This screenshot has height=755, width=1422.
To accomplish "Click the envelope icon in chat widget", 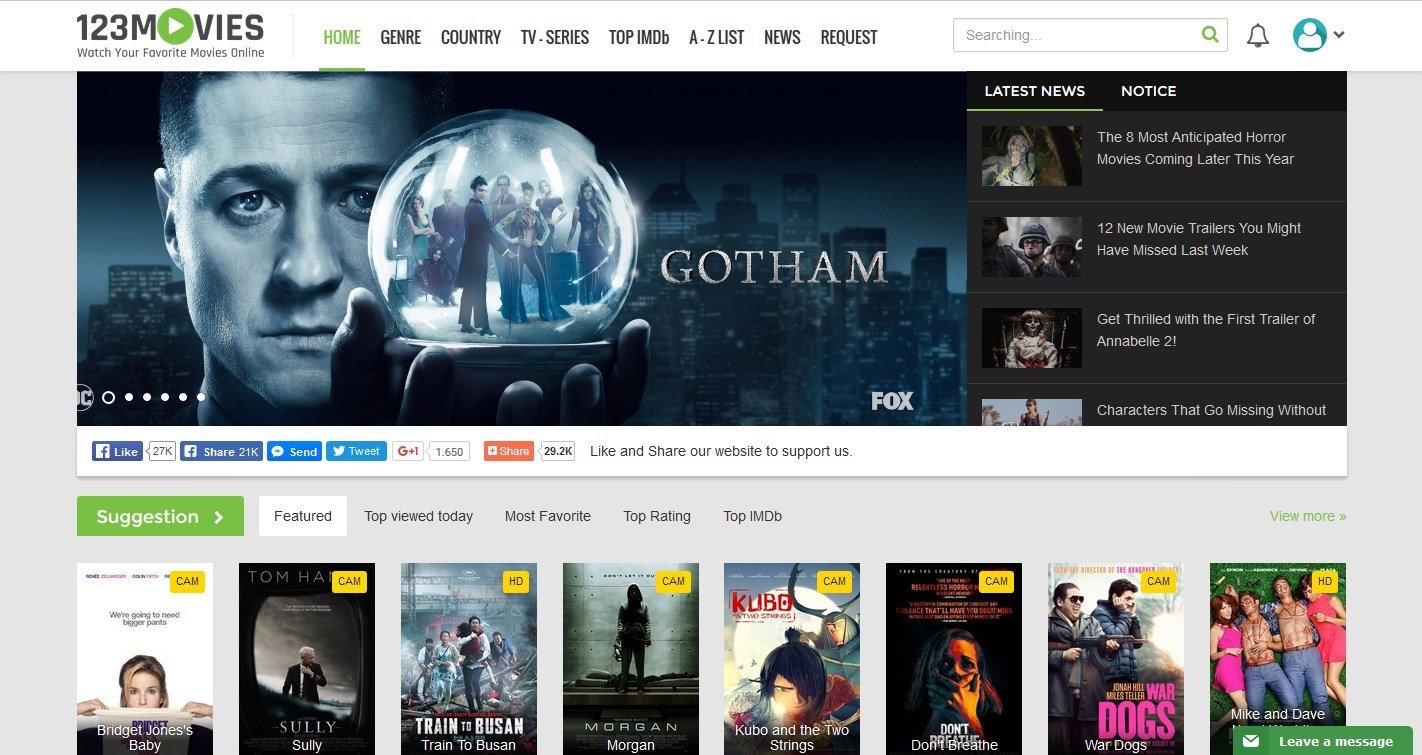I will 1251,741.
